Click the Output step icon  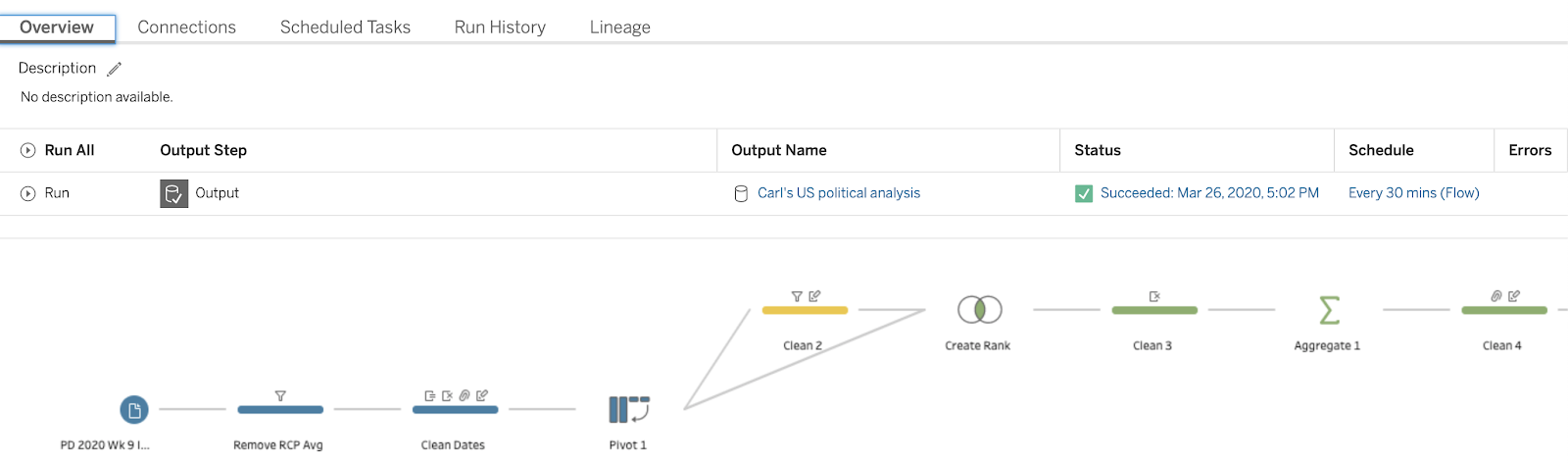click(x=173, y=193)
